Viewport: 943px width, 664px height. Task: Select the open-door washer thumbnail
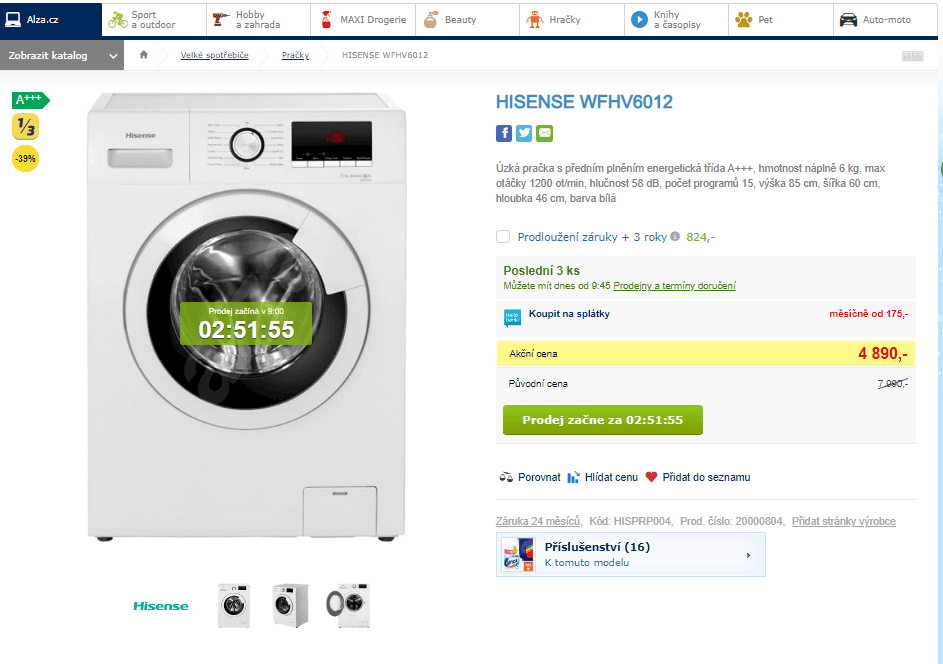(x=348, y=606)
